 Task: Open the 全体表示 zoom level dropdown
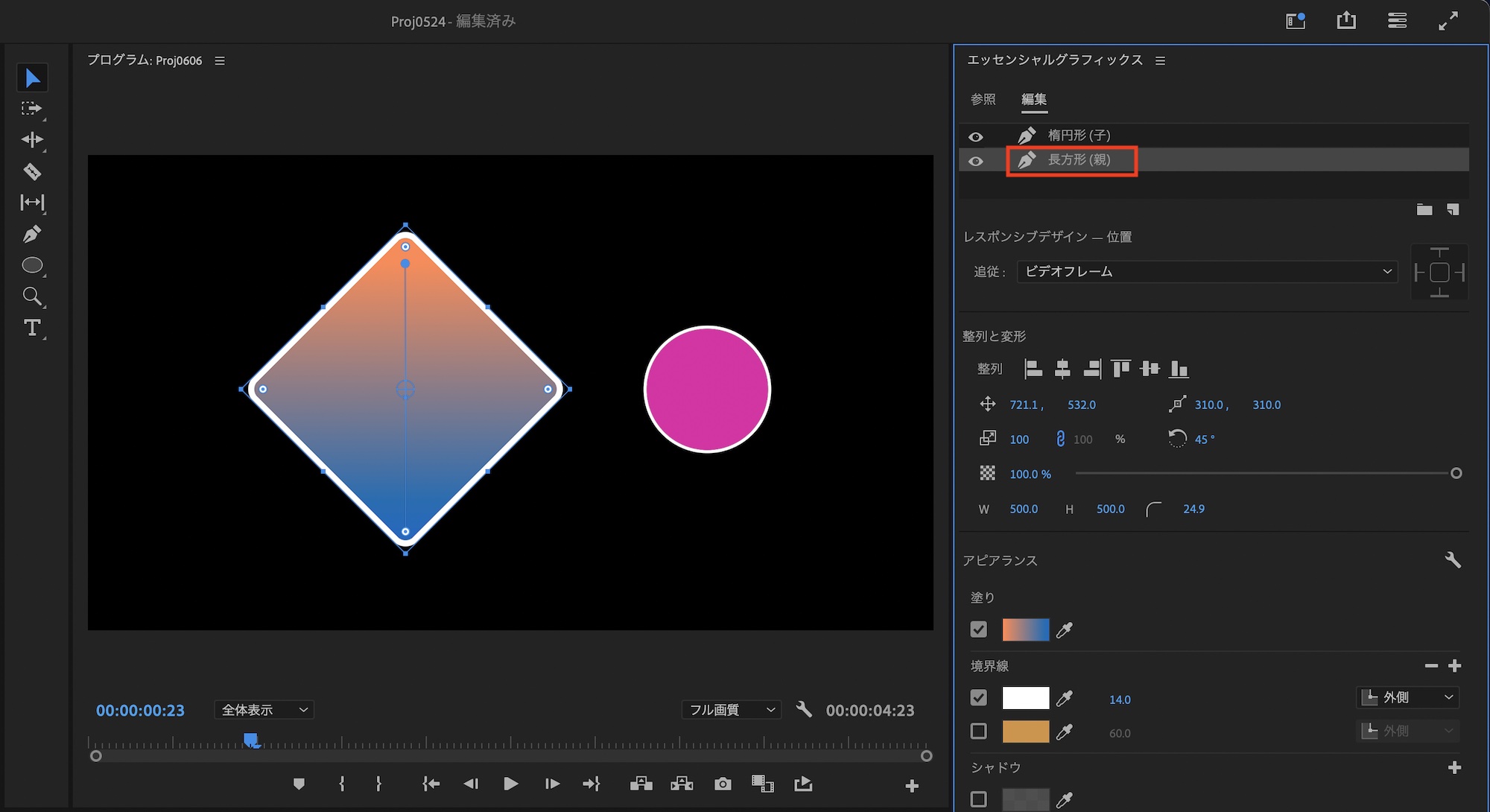[x=264, y=710]
